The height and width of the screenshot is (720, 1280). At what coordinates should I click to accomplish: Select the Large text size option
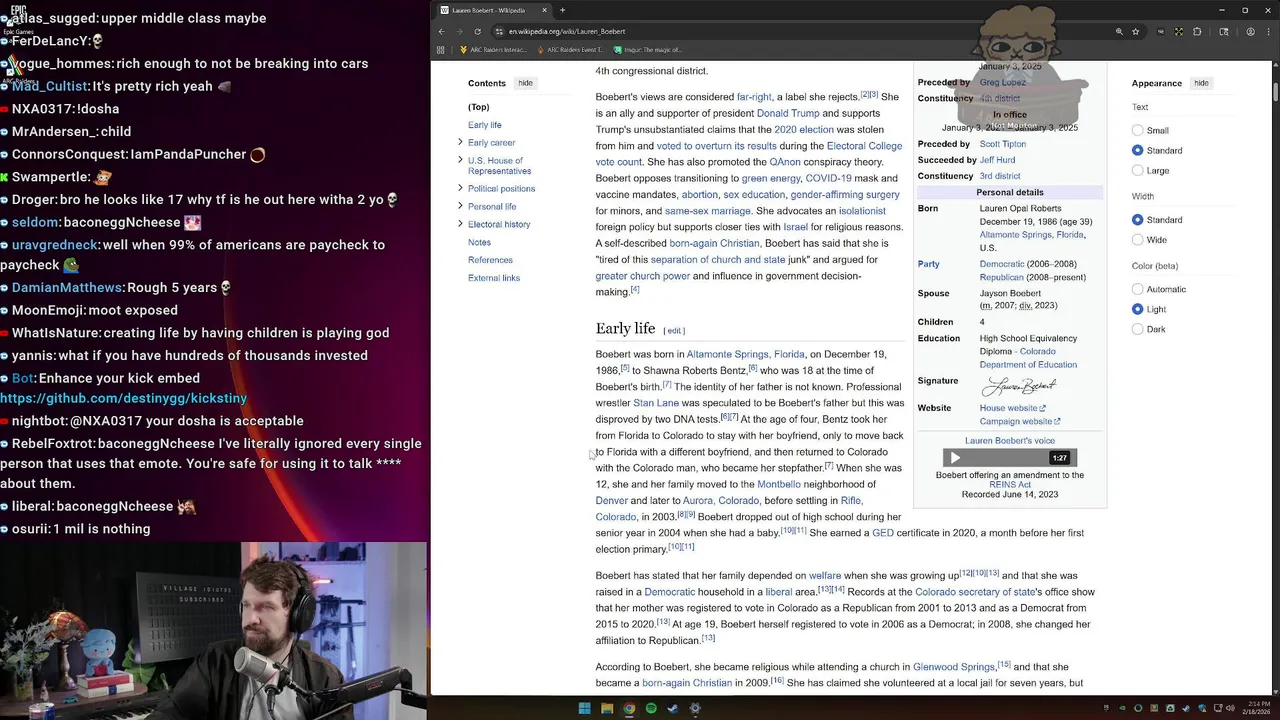[1137, 170]
